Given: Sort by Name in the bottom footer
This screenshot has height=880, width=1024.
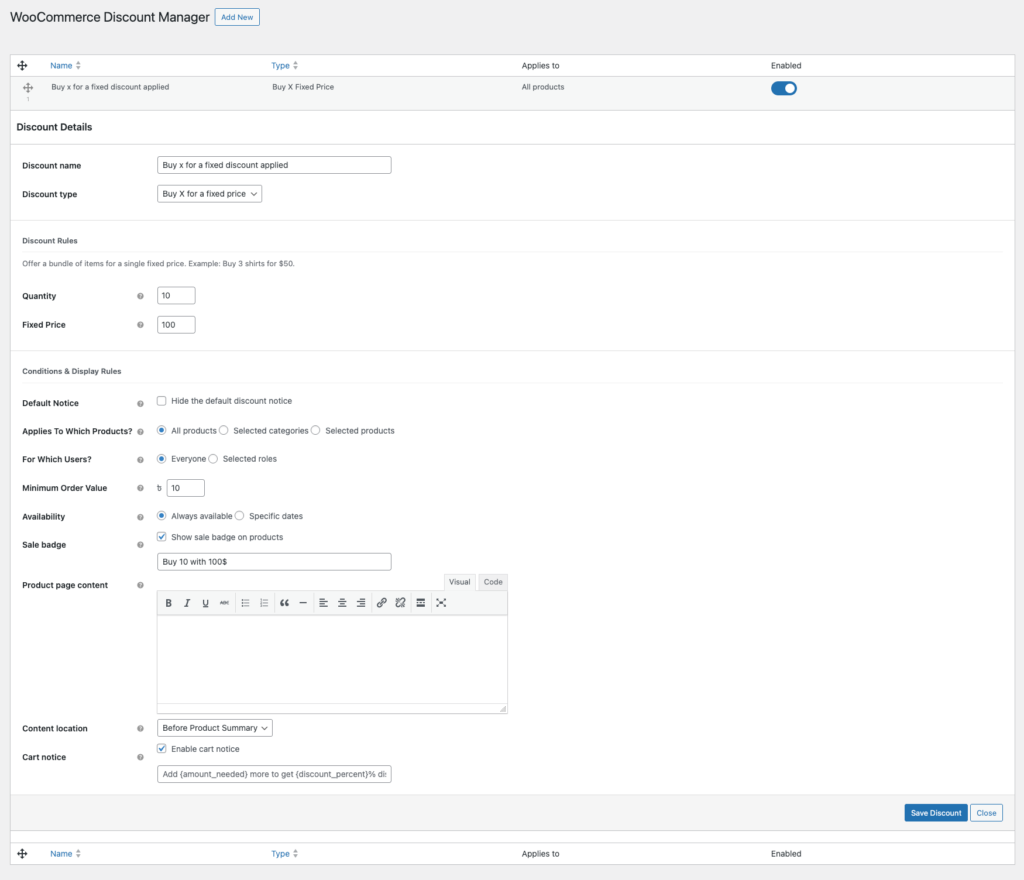Looking at the screenshot, I should pyautogui.click(x=65, y=854).
